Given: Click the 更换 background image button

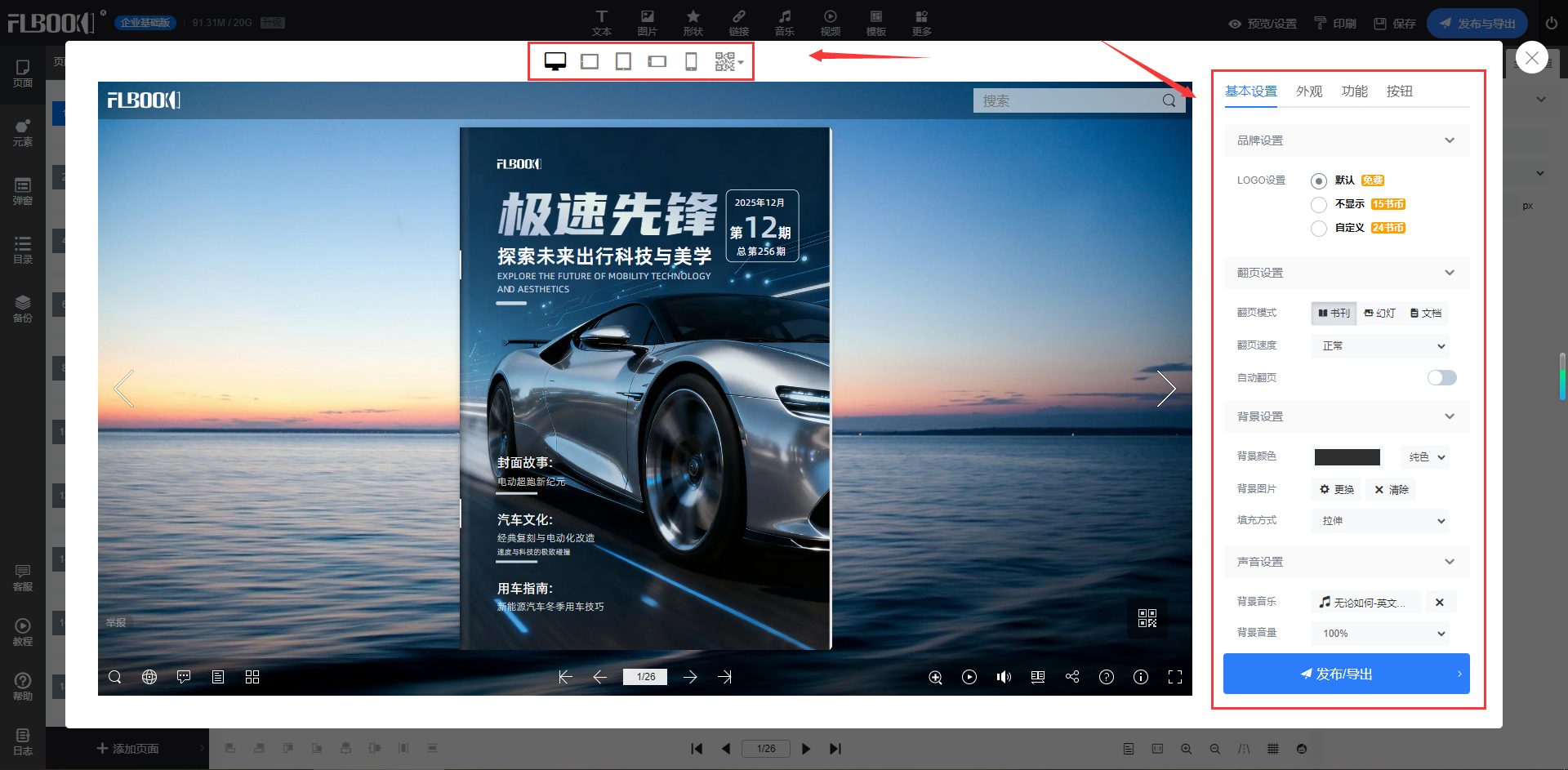Looking at the screenshot, I should coord(1337,490).
